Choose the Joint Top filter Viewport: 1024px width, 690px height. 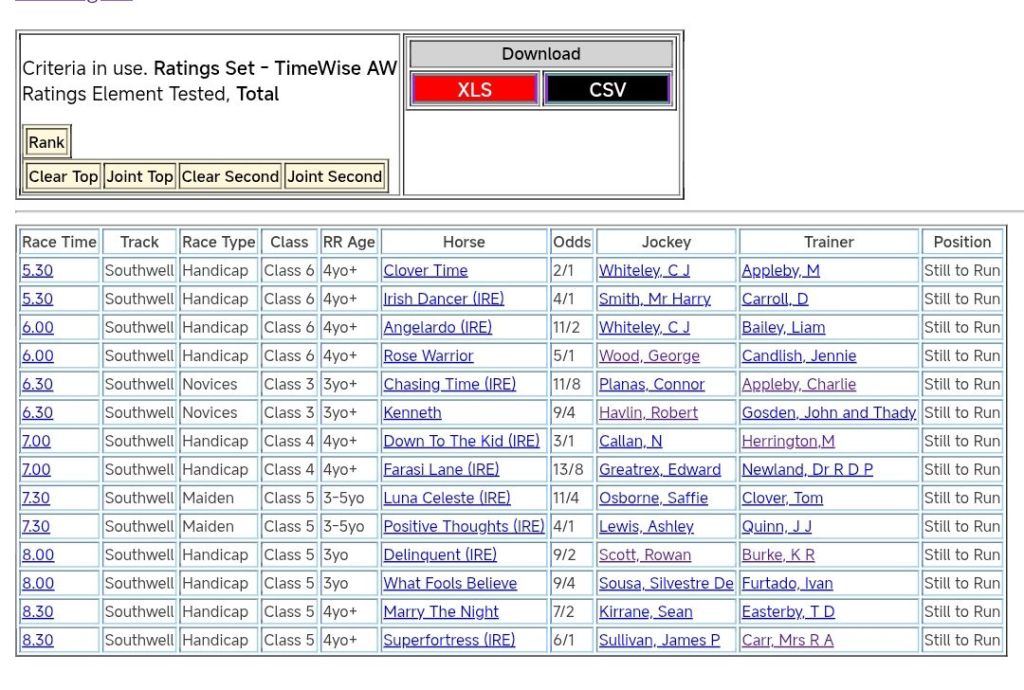(x=140, y=177)
